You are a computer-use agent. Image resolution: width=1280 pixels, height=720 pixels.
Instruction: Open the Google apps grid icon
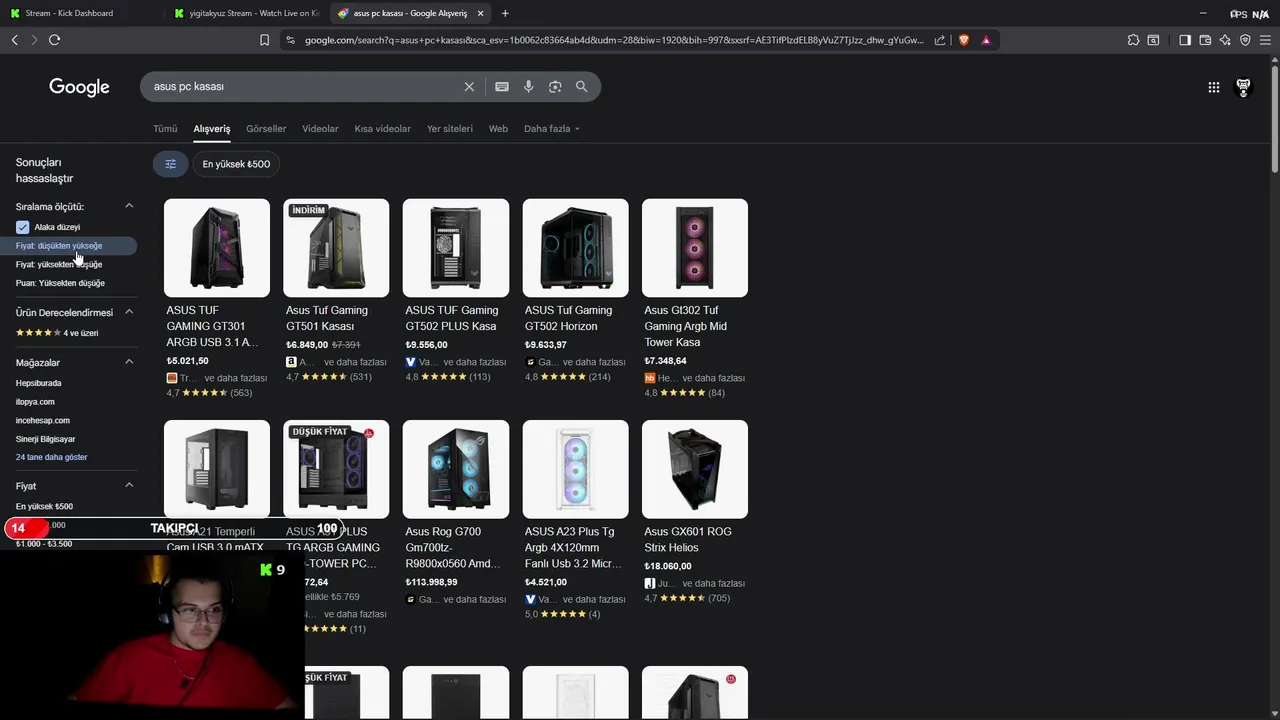point(1213,87)
